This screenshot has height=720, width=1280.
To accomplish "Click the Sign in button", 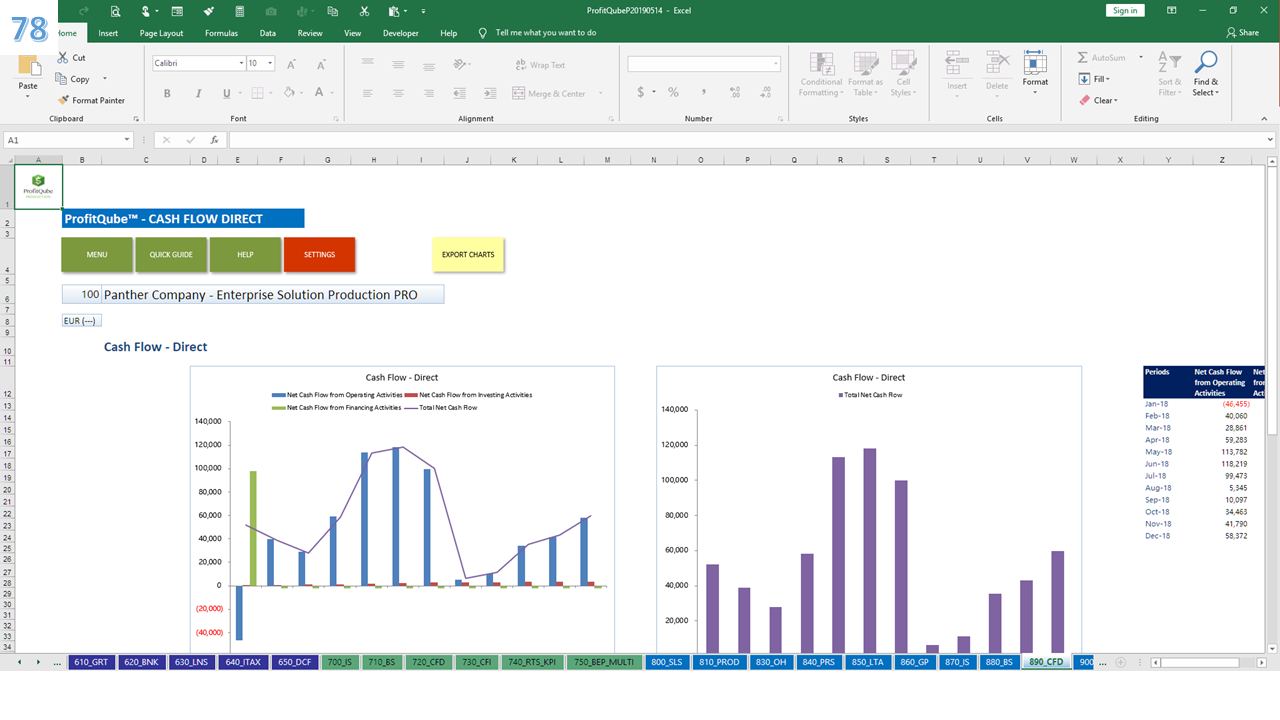I will (x=1125, y=10).
